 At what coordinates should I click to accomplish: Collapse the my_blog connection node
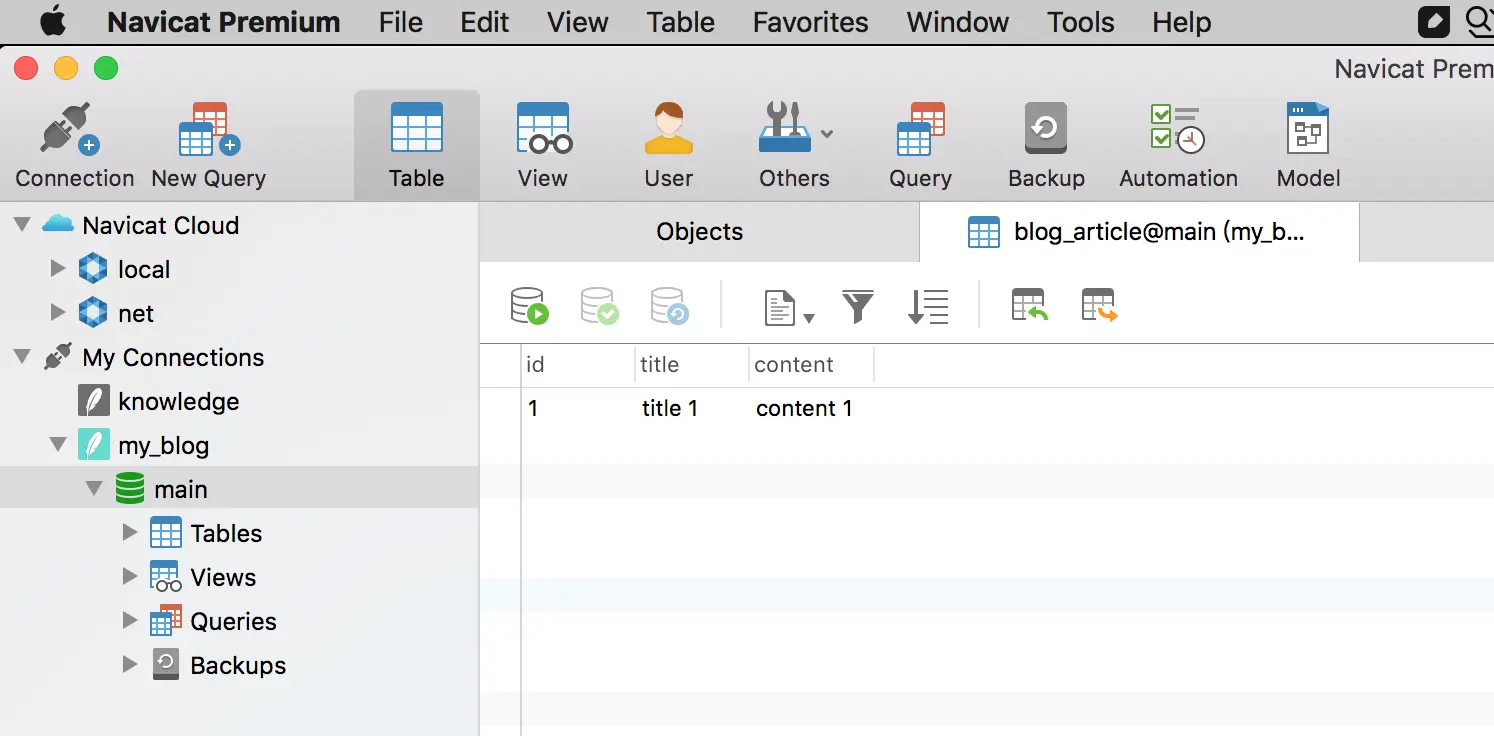tap(58, 445)
